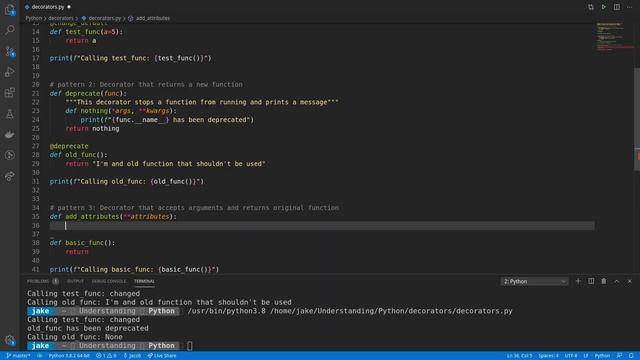Click the decorators folder breadcrumb

pyautogui.click(x=61, y=18)
